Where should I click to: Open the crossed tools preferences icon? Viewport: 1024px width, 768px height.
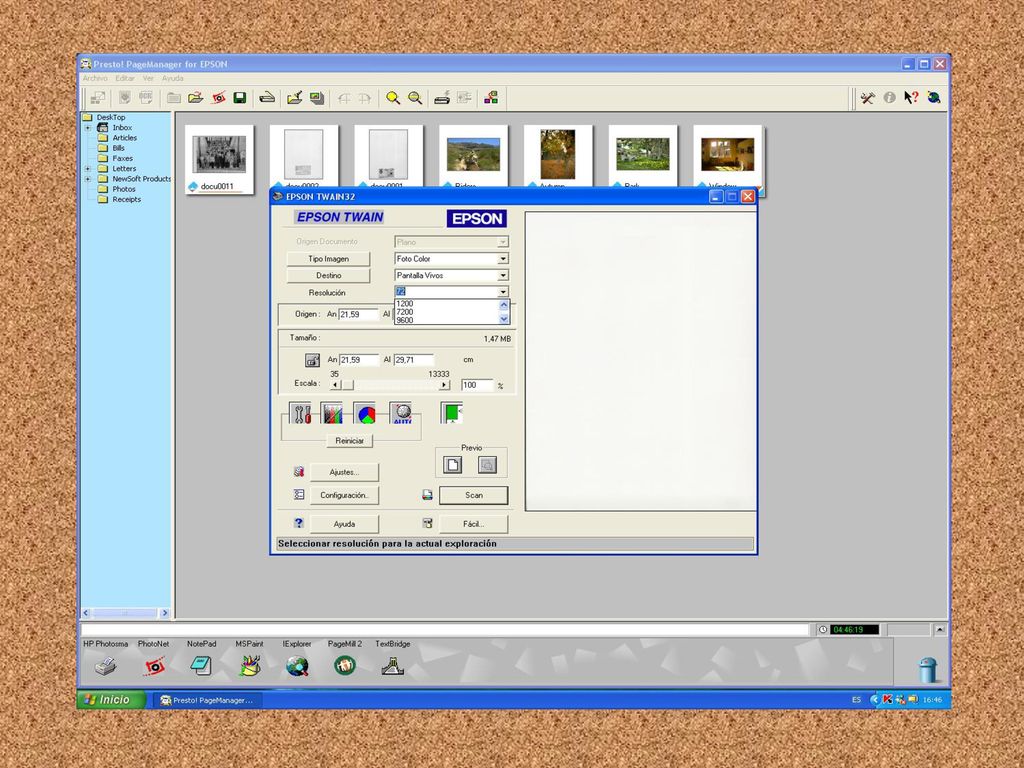867,98
